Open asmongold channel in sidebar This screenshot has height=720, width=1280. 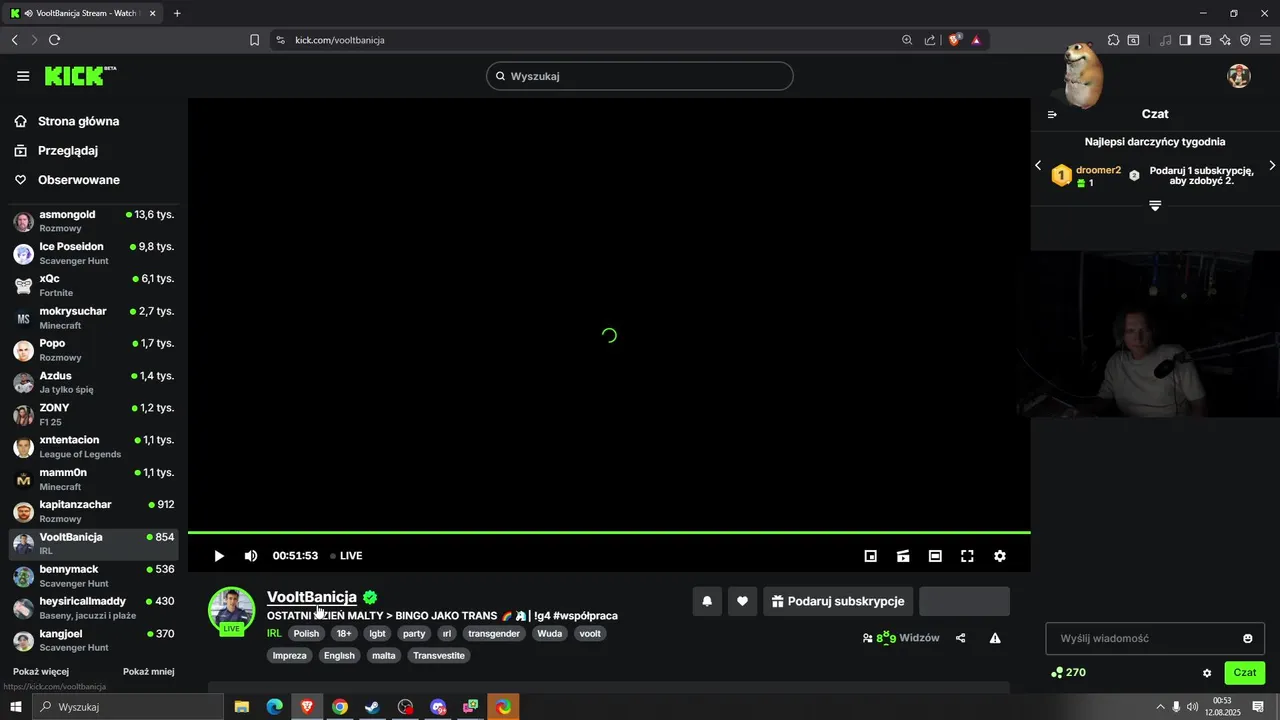tap(94, 221)
